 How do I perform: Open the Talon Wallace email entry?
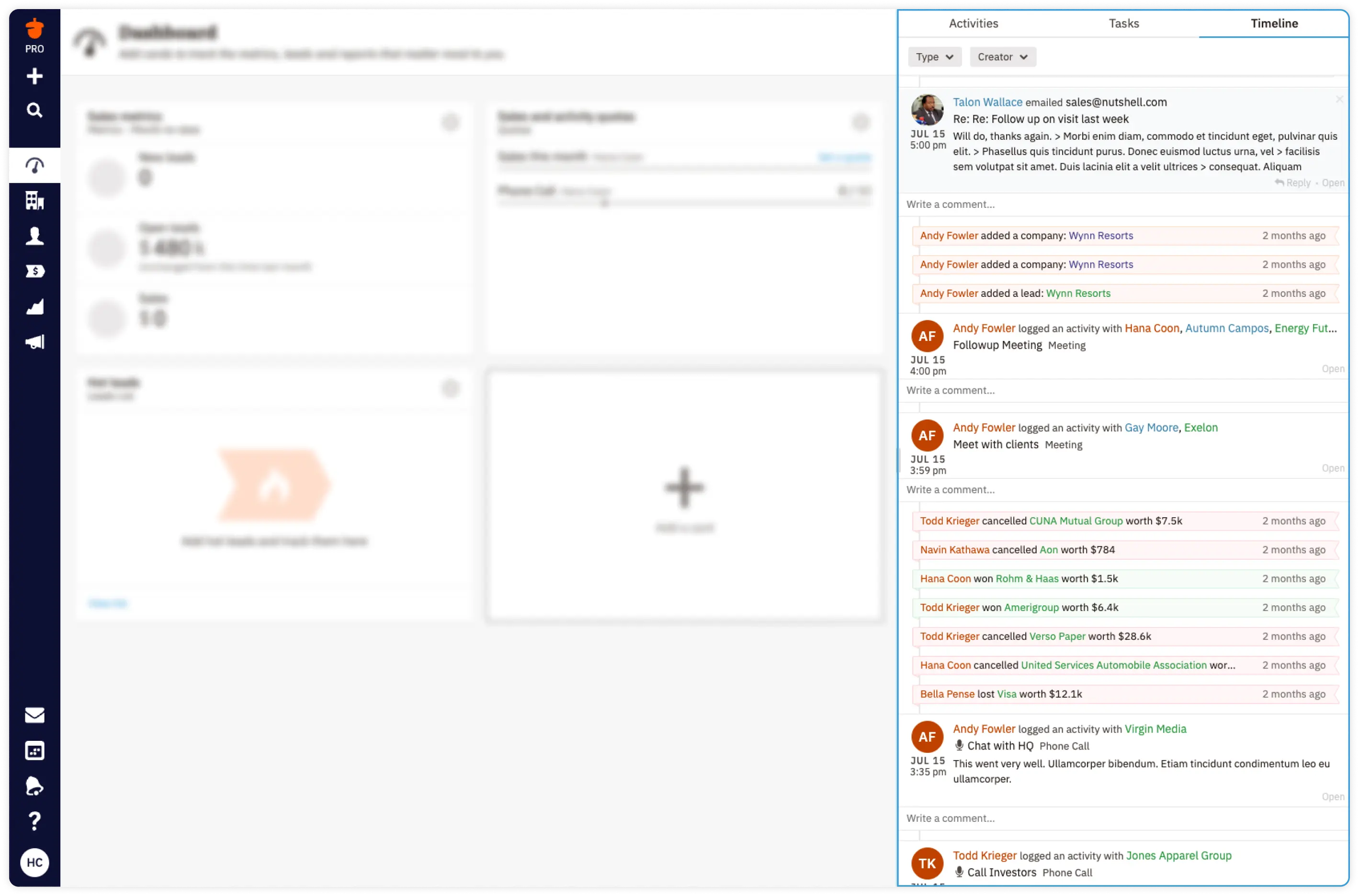(x=1333, y=183)
